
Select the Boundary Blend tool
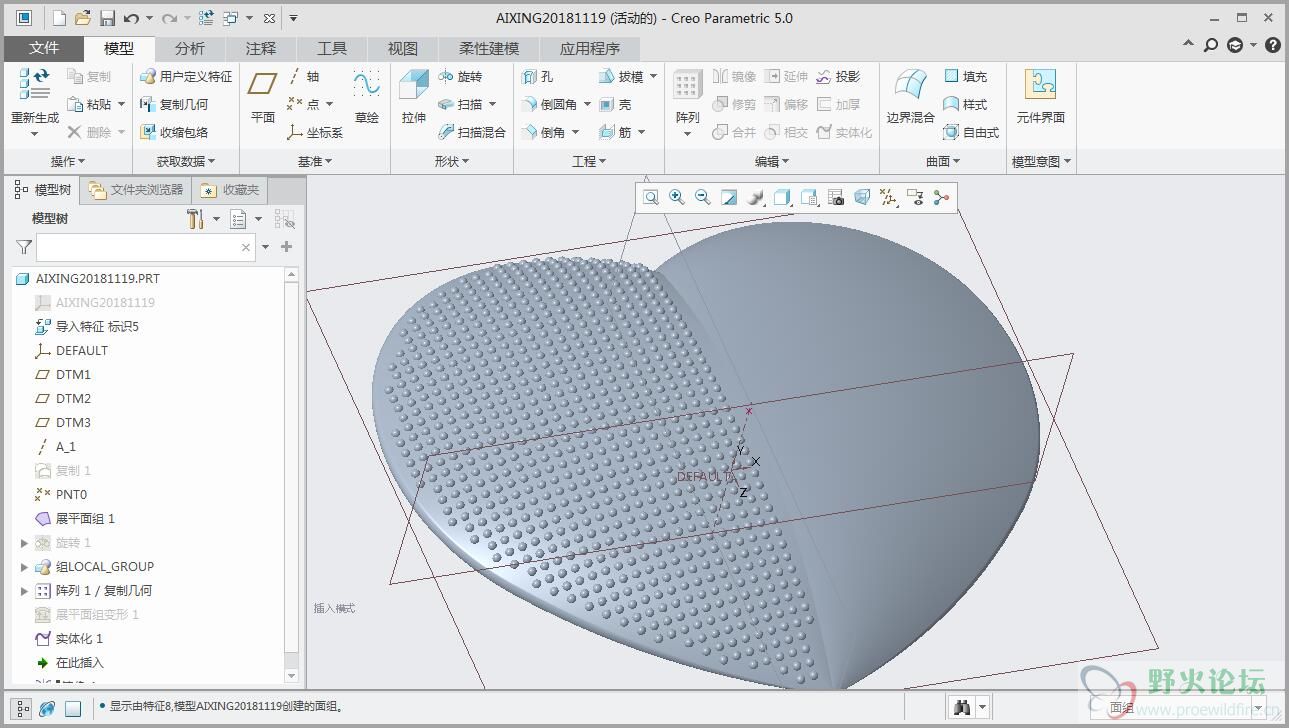coord(910,98)
